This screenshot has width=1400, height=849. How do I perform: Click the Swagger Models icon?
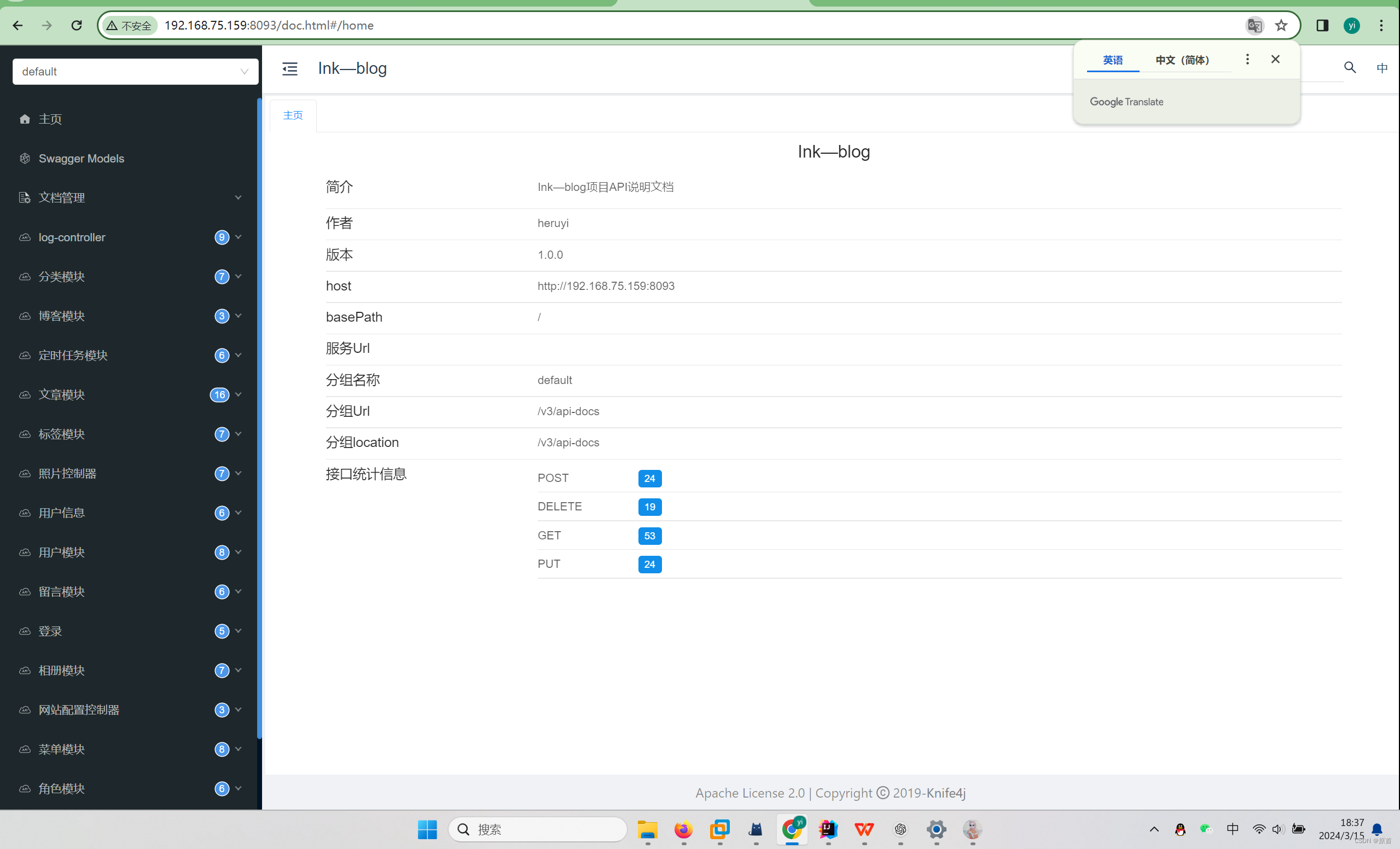[x=24, y=158]
